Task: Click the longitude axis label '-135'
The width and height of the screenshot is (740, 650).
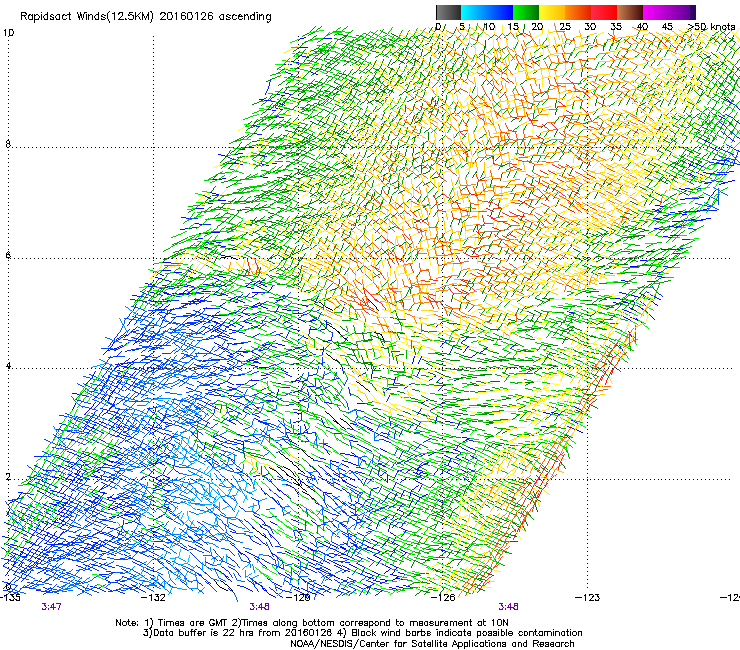Action: pyautogui.click(x=10, y=598)
